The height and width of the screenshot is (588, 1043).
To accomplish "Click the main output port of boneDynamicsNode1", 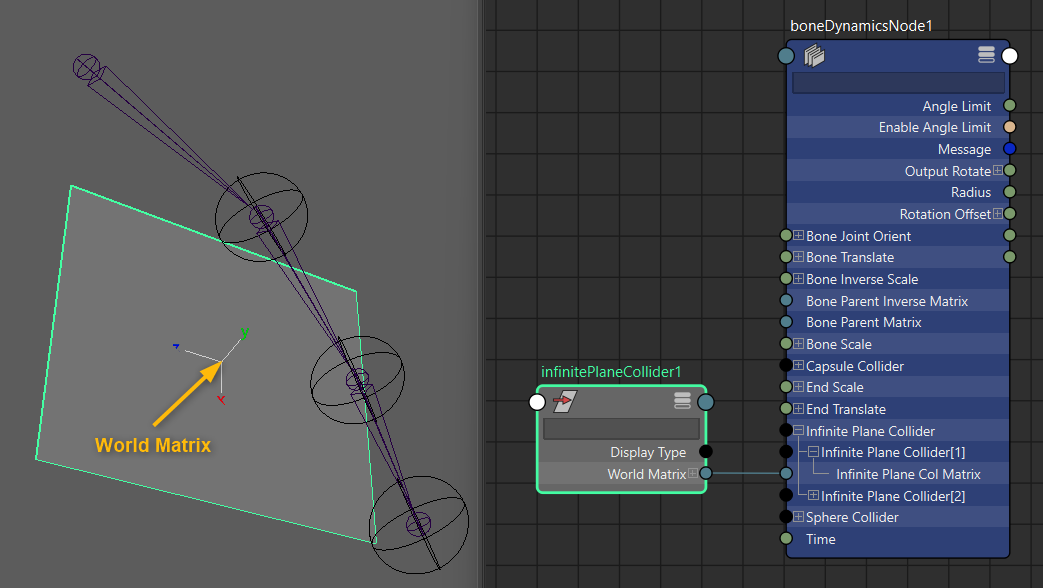I will 1009,56.
